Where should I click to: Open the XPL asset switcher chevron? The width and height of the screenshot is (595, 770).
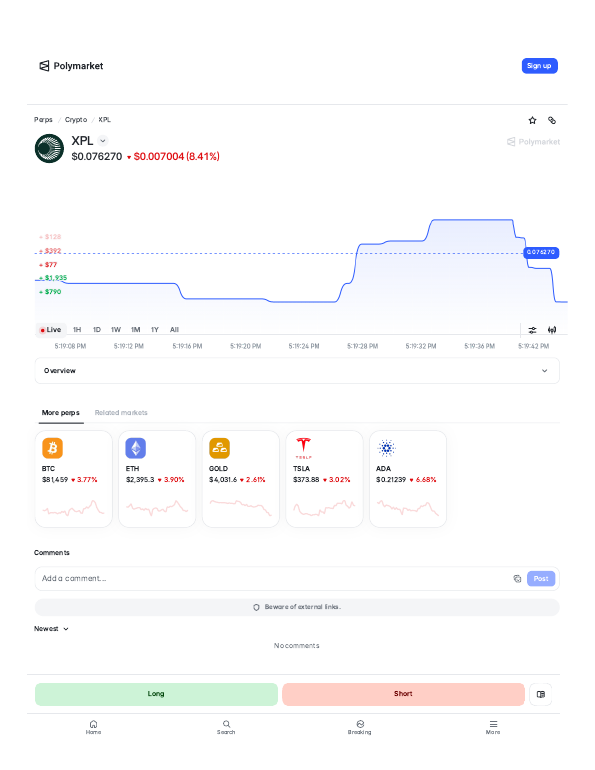click(x=103, y=141)
